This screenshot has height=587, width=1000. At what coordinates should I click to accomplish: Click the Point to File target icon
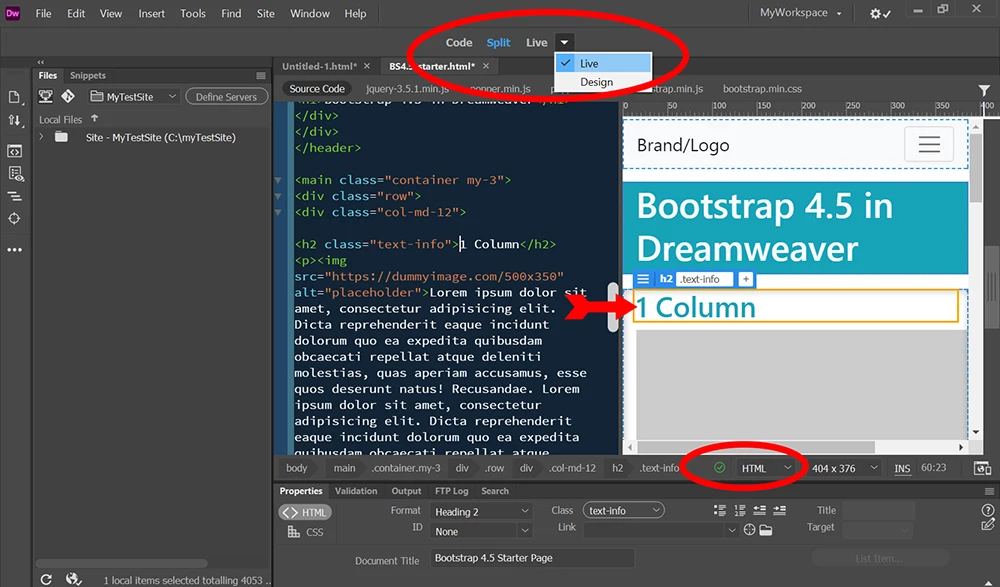tap(749, 530)
